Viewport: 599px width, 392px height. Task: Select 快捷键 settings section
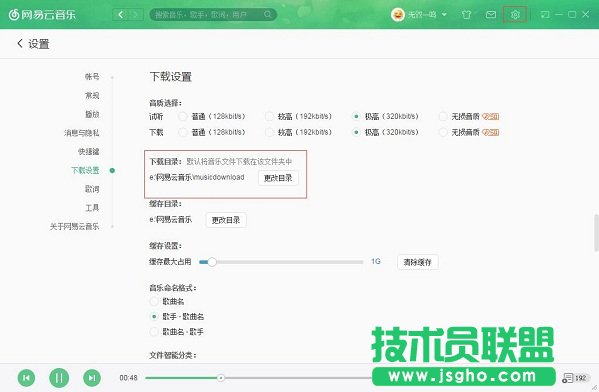pyautogui.click(x=88, y=151)
